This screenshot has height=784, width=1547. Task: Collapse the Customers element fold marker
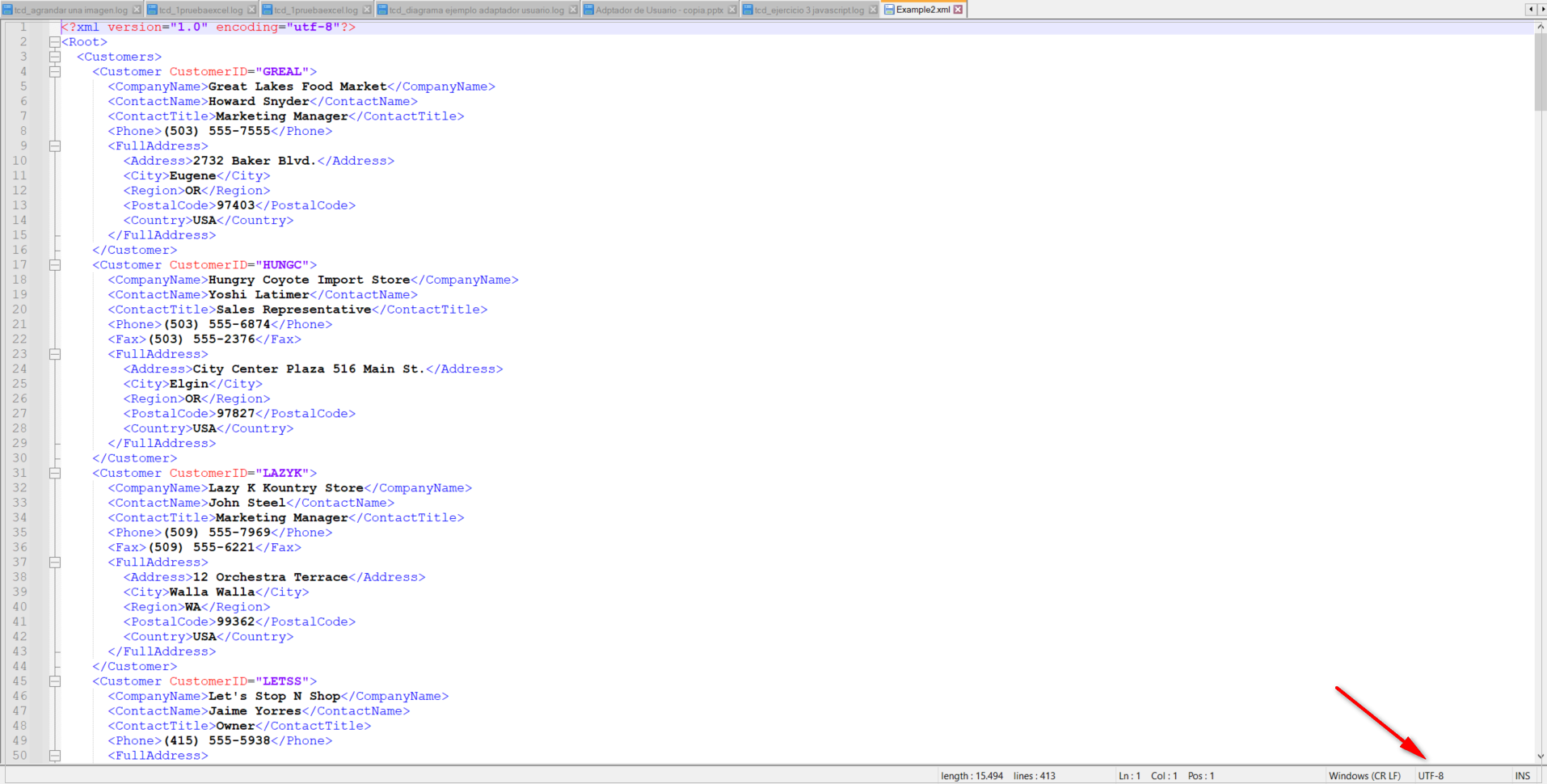[x=55, y=57]
